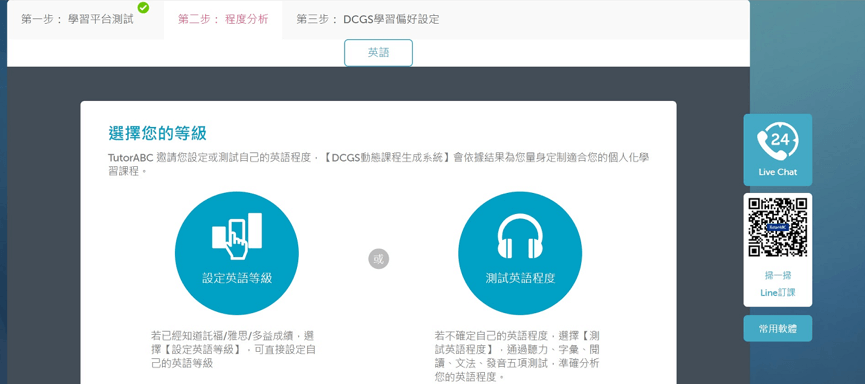
Task: Open the 第三步：DCGS學習偏好設定 tab
Action: [368, 20]
